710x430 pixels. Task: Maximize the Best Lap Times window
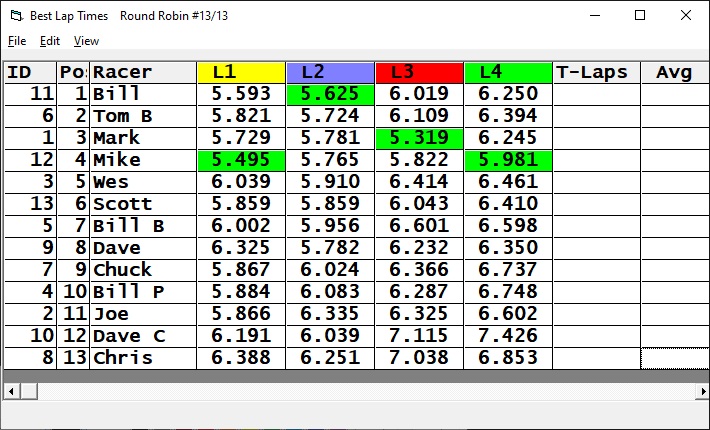tap(640, 16)
